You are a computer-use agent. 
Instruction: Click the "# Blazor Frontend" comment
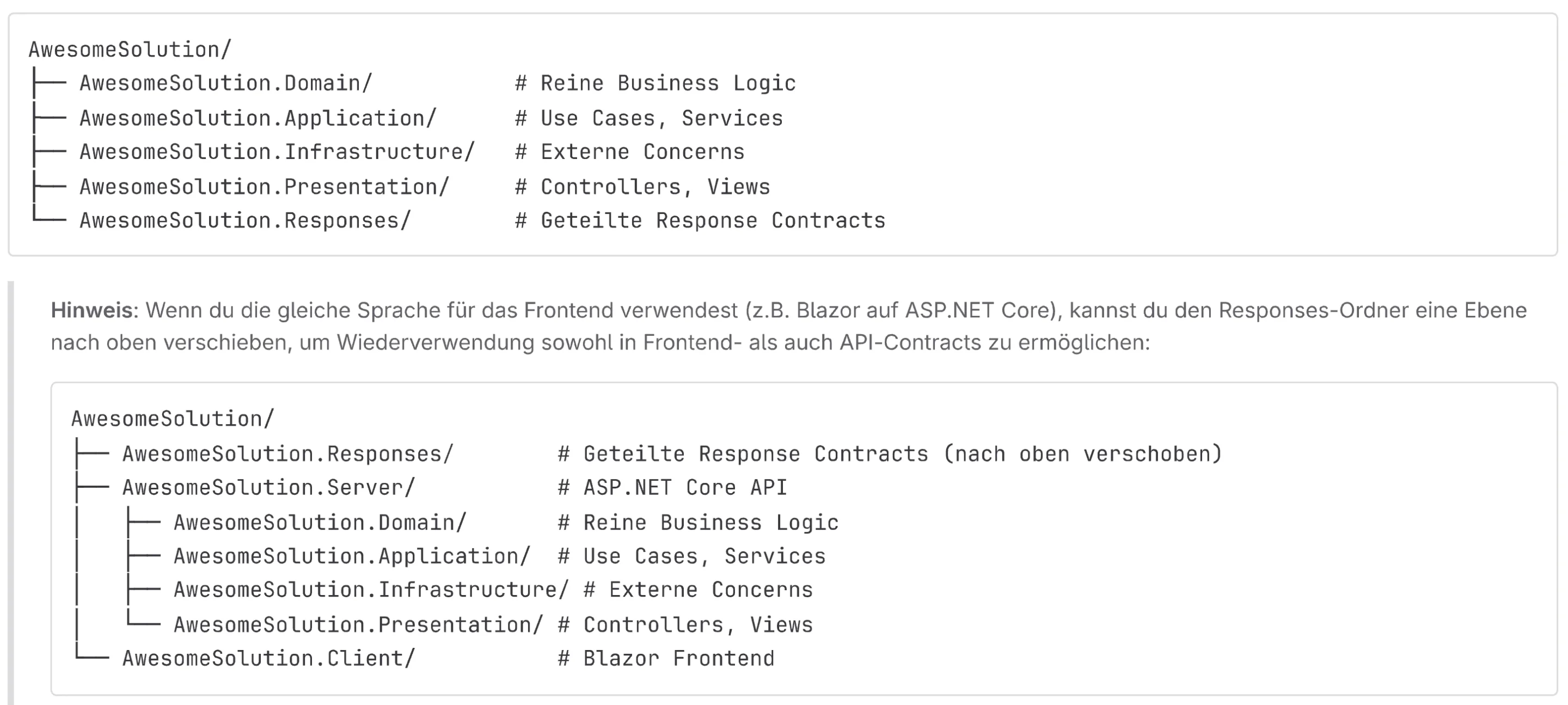tap(666, 659)
